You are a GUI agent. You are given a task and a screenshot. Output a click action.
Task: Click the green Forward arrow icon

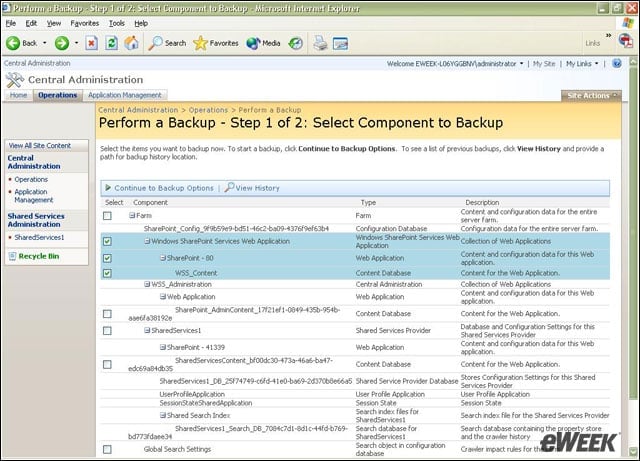62,43
